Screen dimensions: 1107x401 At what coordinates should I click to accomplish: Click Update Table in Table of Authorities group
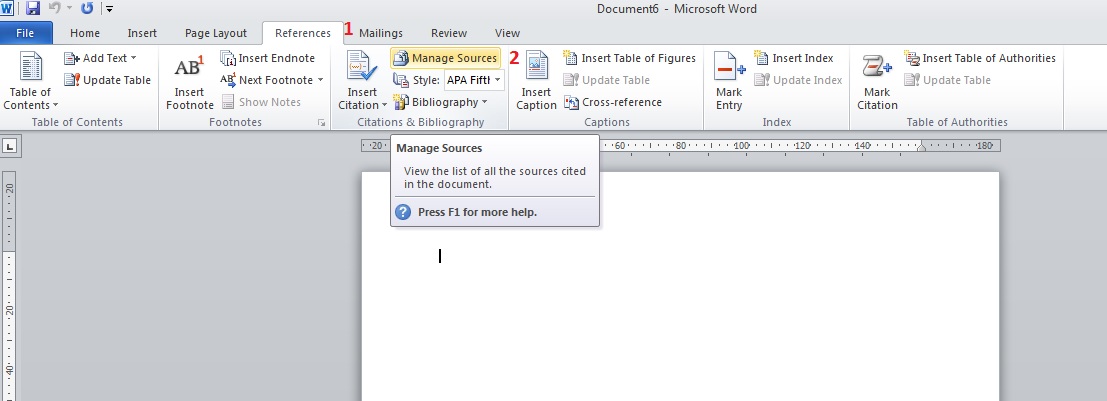(x=947, y=80)
